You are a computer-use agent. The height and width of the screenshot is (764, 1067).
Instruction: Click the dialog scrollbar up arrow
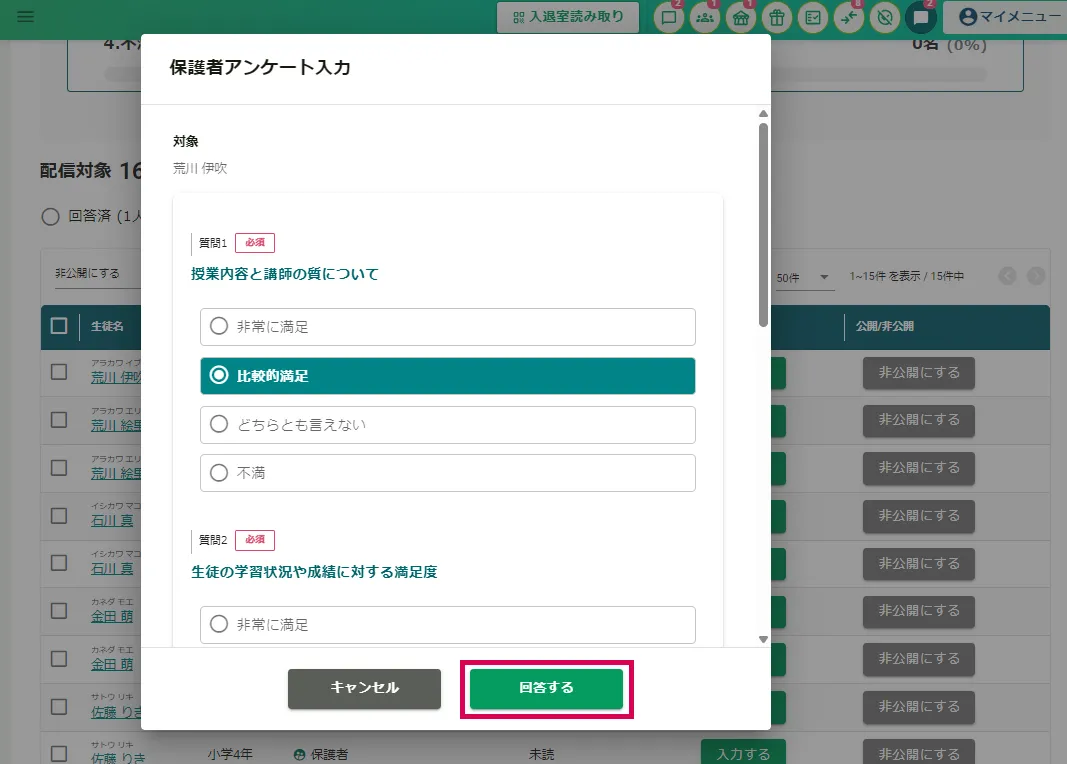763,114
